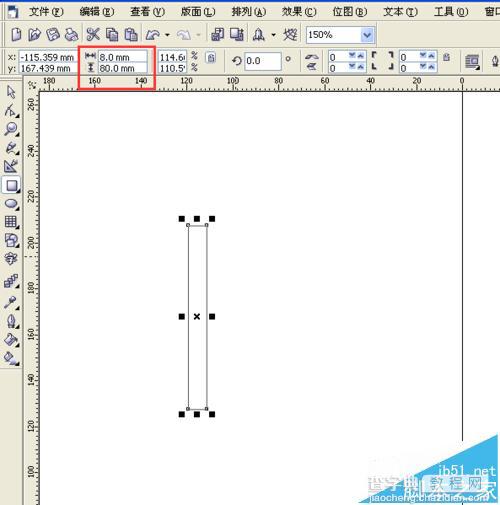Increase top-right corner roundness value
The height and width of the screenshot is (505, 500).
coord(431,56)
